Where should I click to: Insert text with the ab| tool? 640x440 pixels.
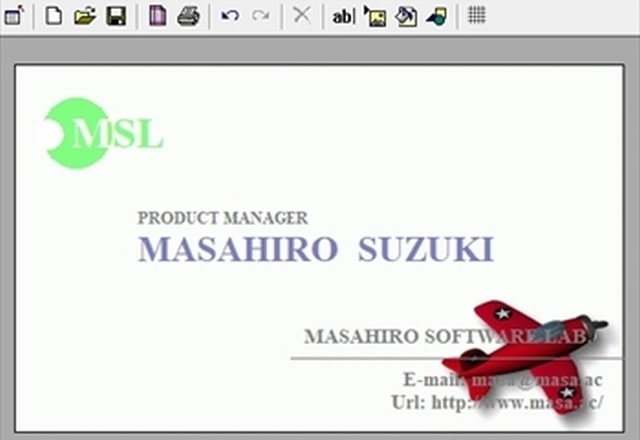click(x=344, y=17)
